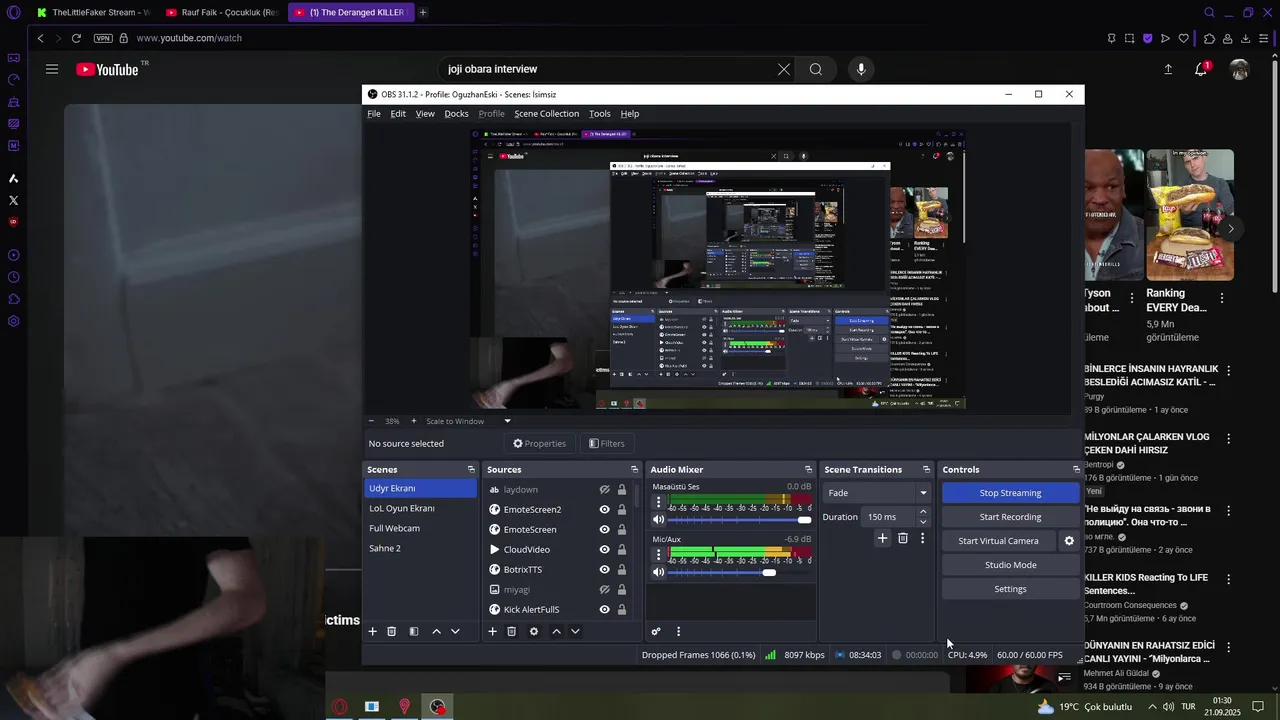Open Mic/Aux channel options dots
1280x720 pixels.
[658, 555]
